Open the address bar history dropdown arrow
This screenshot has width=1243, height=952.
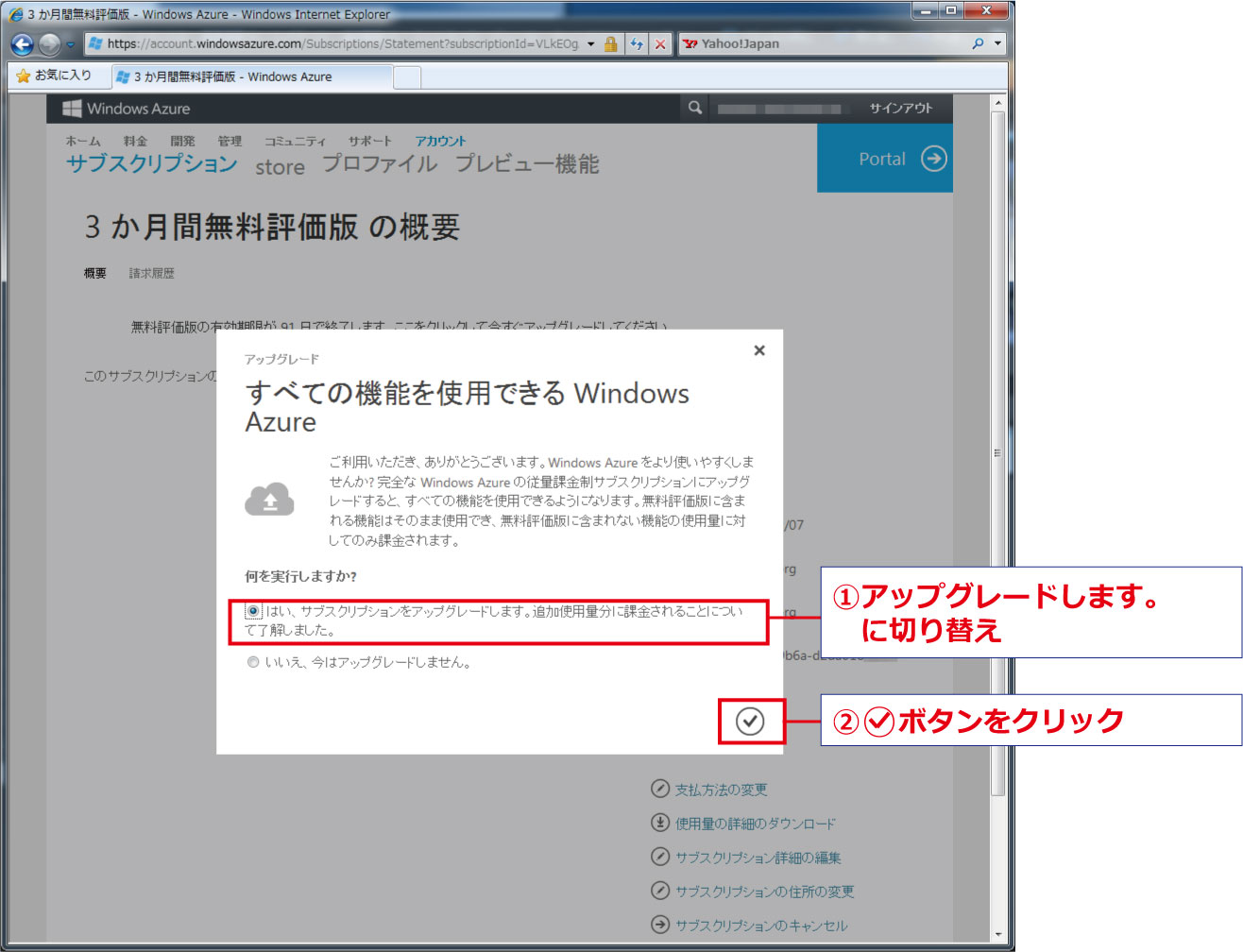(591, 43)
